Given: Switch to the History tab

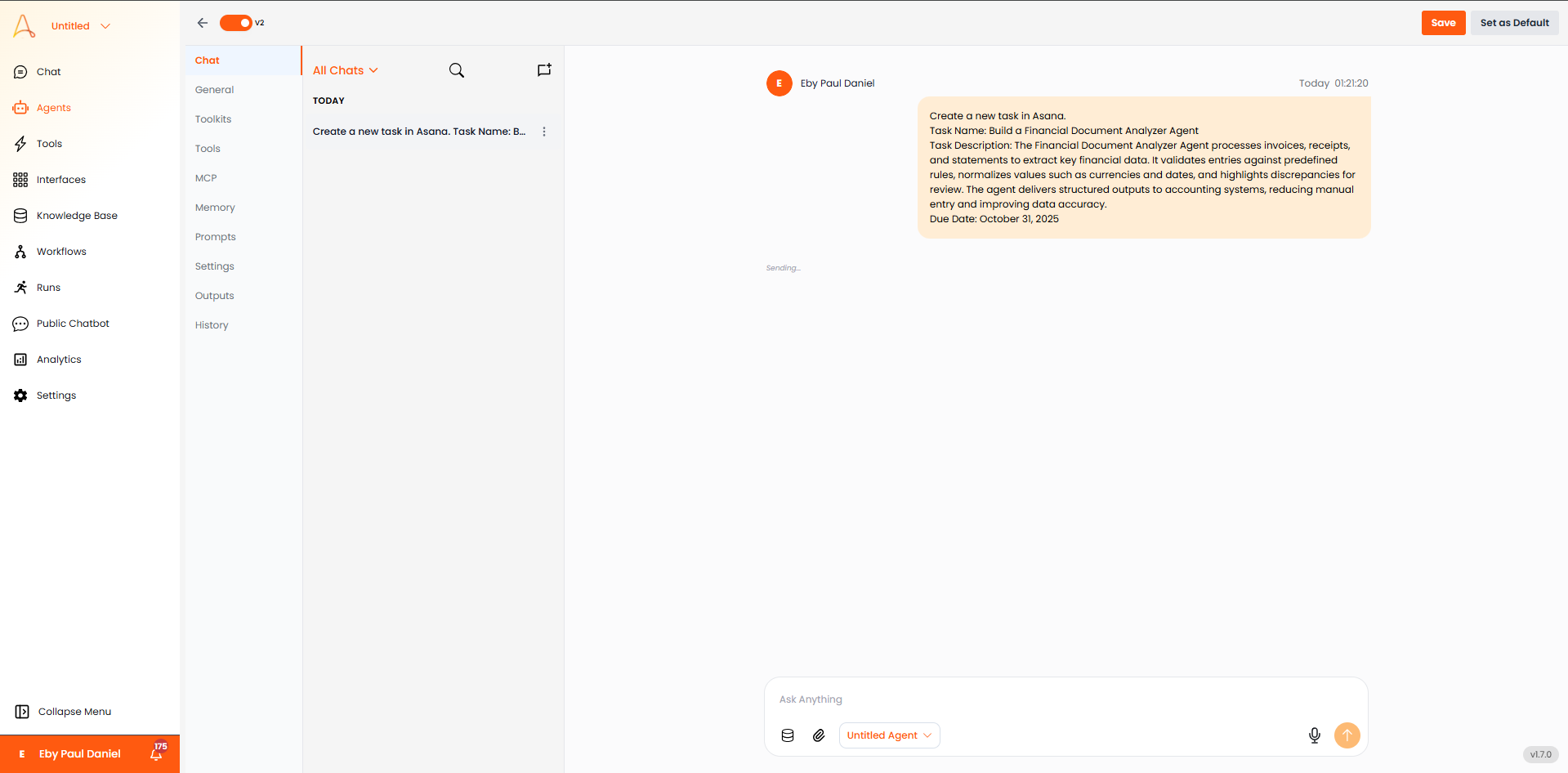Looking at the screenshot, I should point(211,324).
